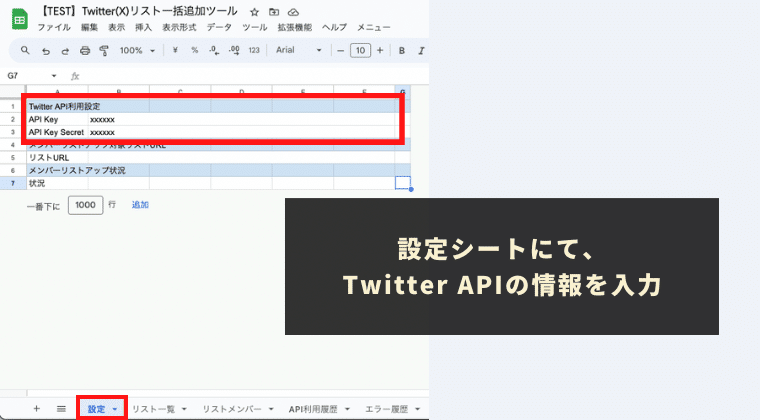Open the 編集 menu
This screenshot has width=760, height=420.
89,28
